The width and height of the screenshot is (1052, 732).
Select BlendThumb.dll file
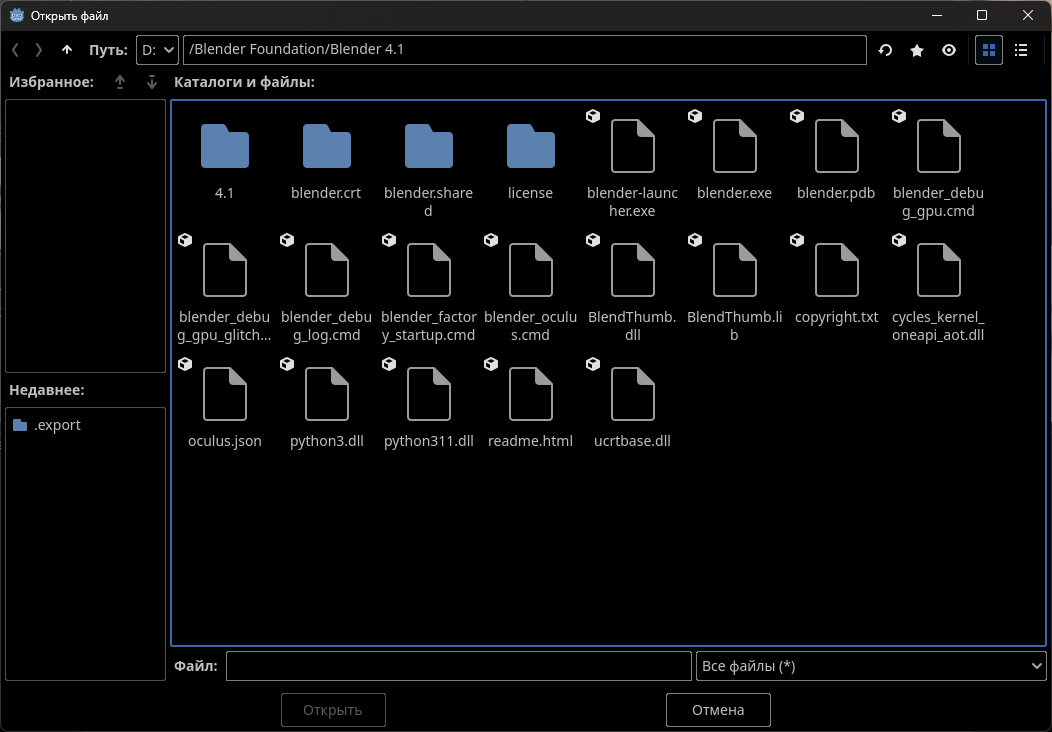633,287
